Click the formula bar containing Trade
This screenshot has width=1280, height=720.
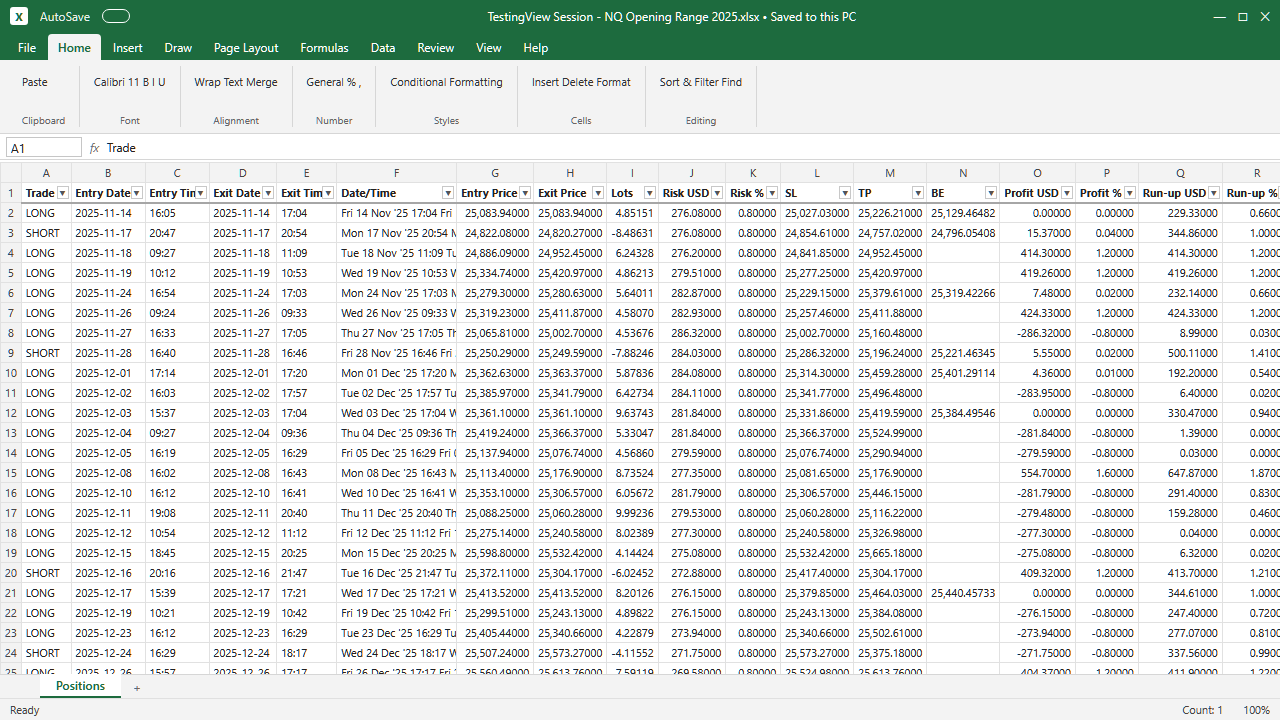click(x=690, y=148)
